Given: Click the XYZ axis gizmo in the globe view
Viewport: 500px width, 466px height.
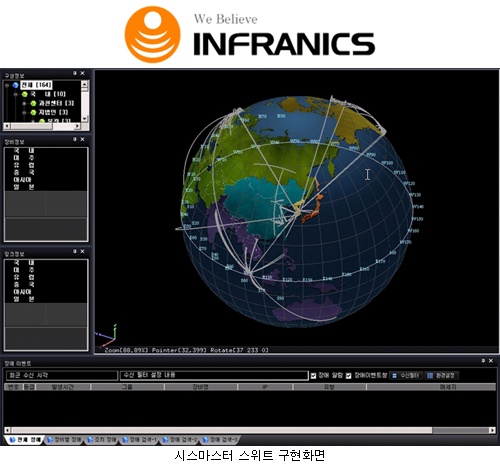Looking at the screenshot, I should click(107, 336).
